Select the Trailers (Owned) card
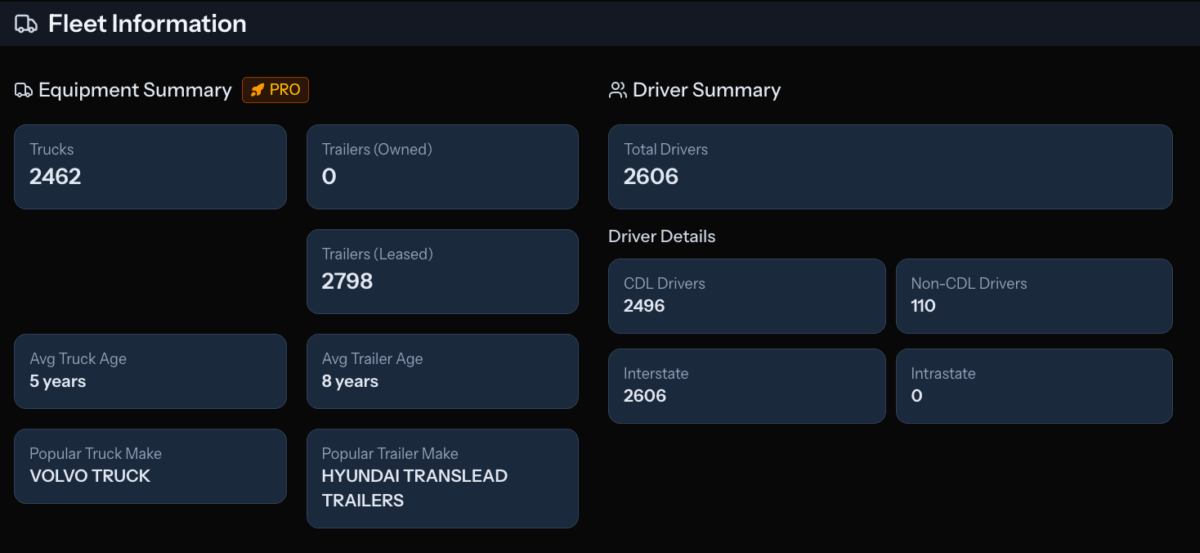Screen dimensions: 1200x553 pos(442,167)
